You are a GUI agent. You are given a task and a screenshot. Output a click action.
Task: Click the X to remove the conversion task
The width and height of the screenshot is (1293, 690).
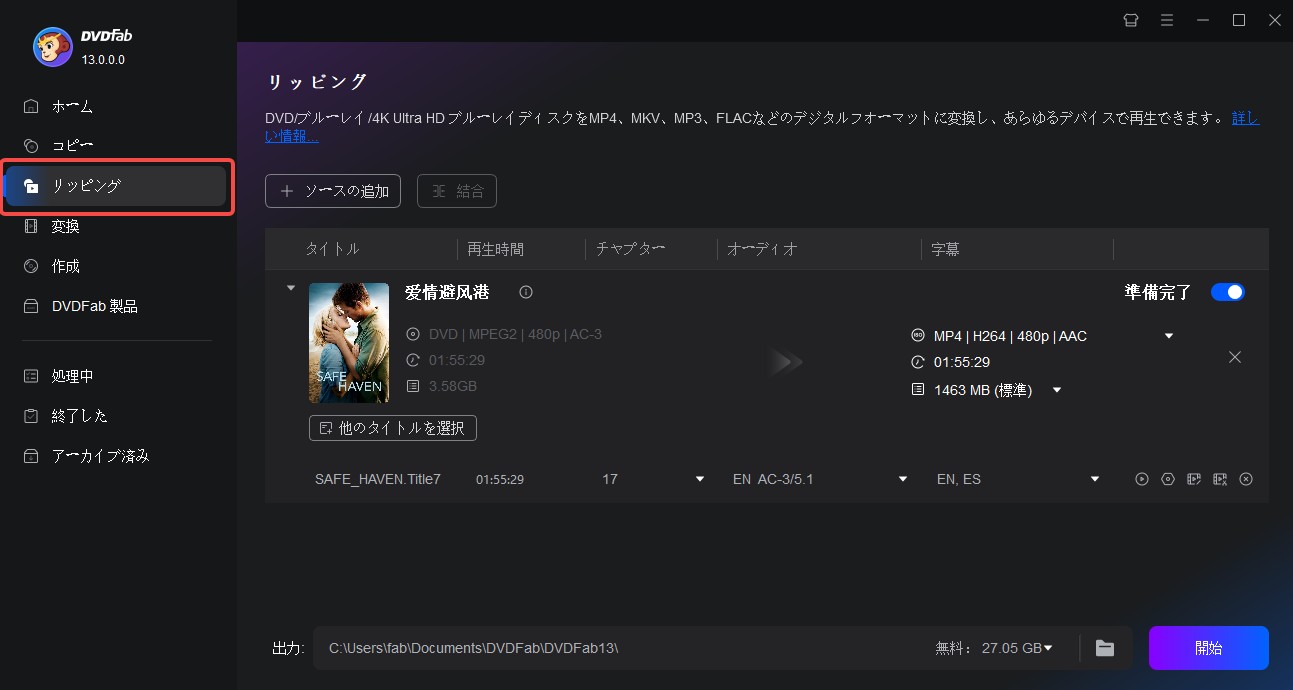click(1234, 356)
